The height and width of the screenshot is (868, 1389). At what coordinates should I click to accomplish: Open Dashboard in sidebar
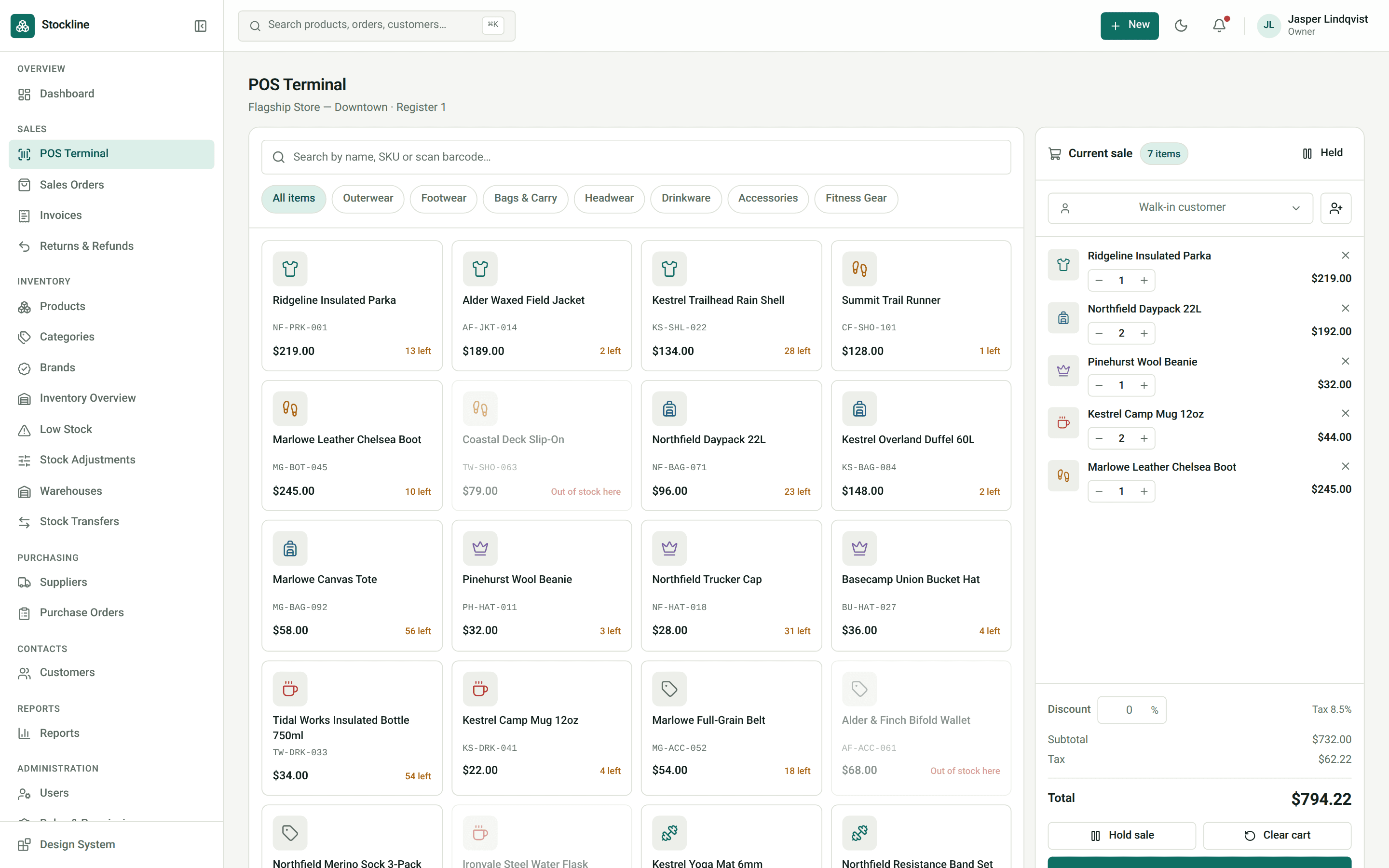[111, 94]
